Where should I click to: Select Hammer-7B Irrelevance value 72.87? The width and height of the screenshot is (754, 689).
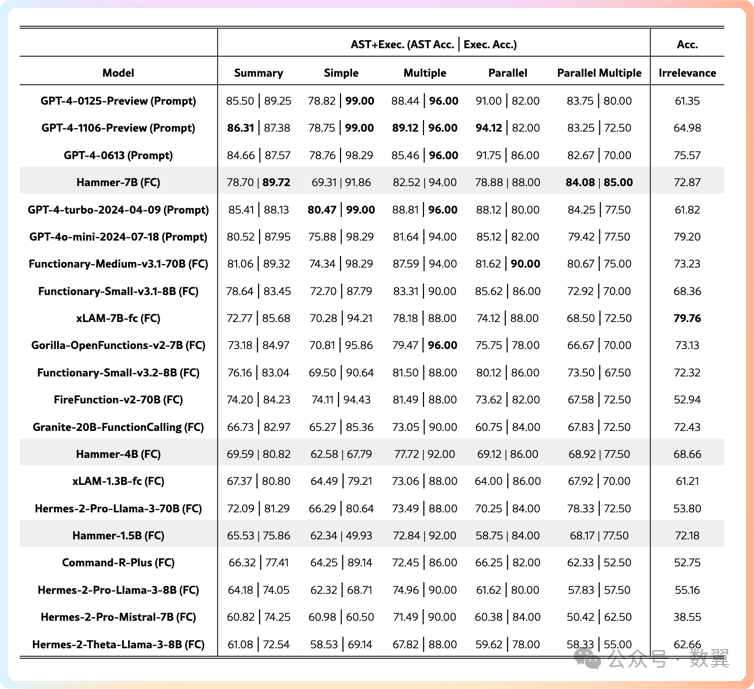tap(687, 182)
